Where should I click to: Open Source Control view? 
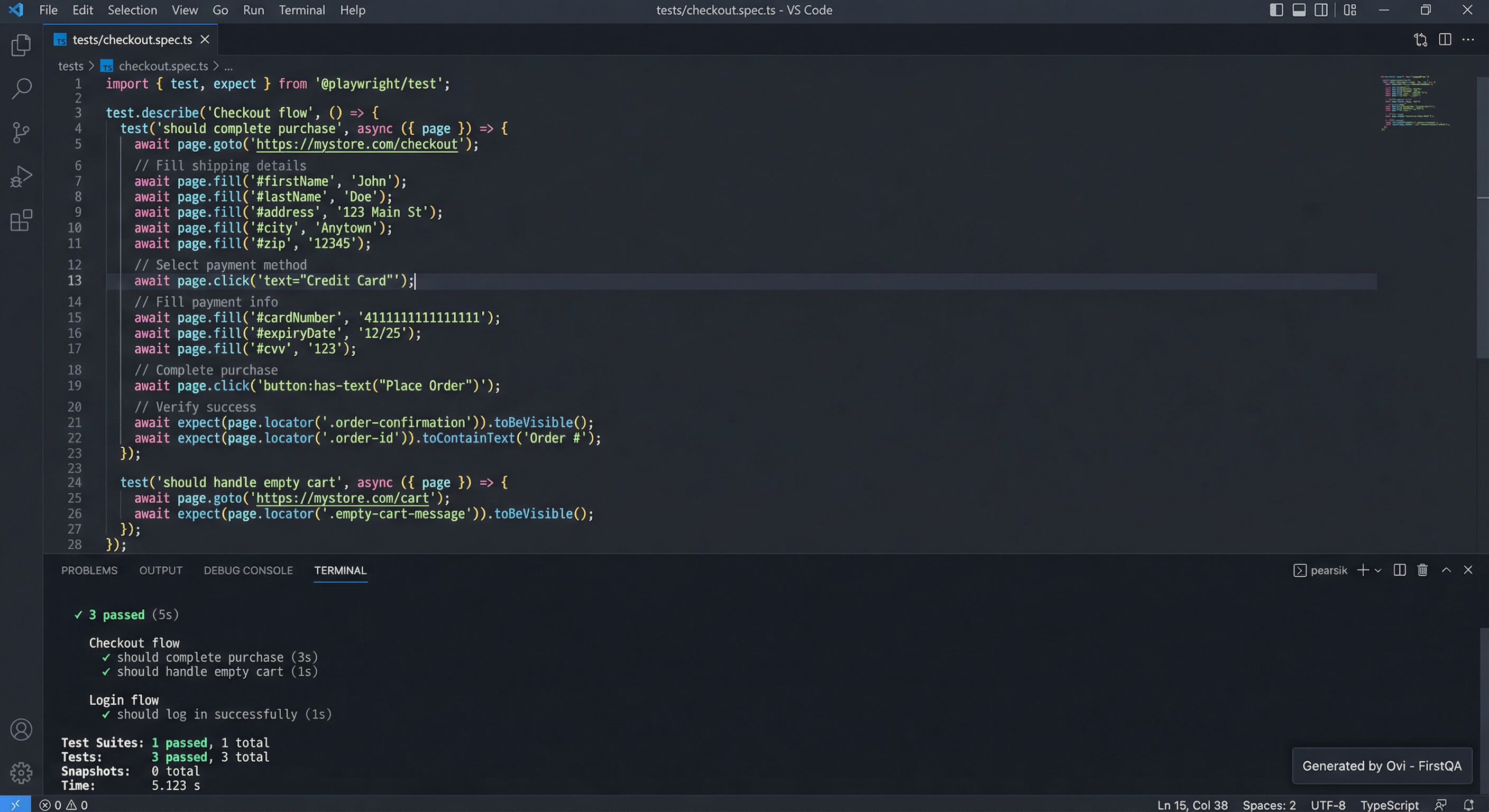point(21,132)
